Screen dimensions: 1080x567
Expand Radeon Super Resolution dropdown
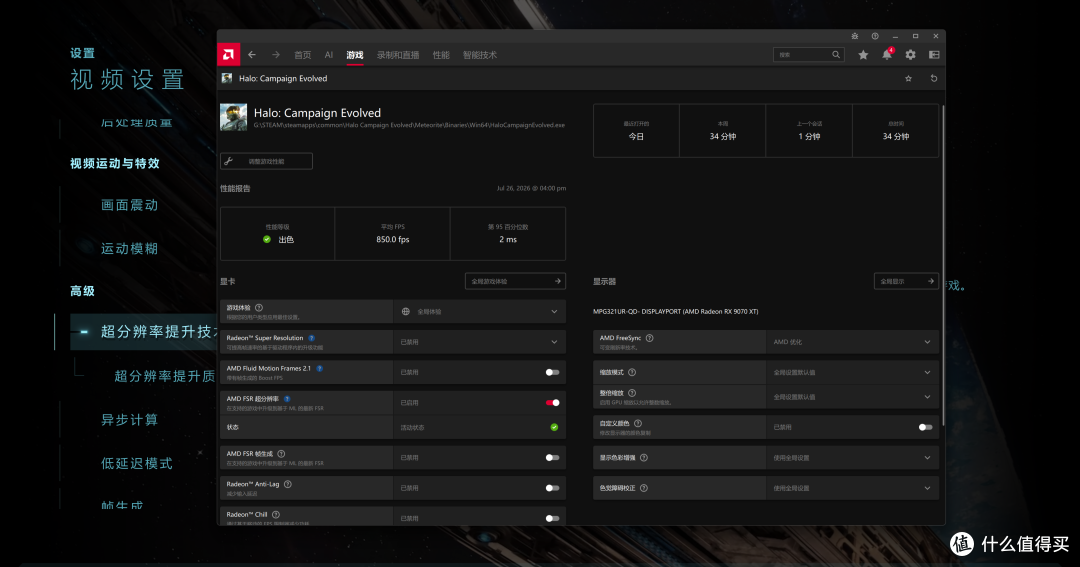[479, 342]
